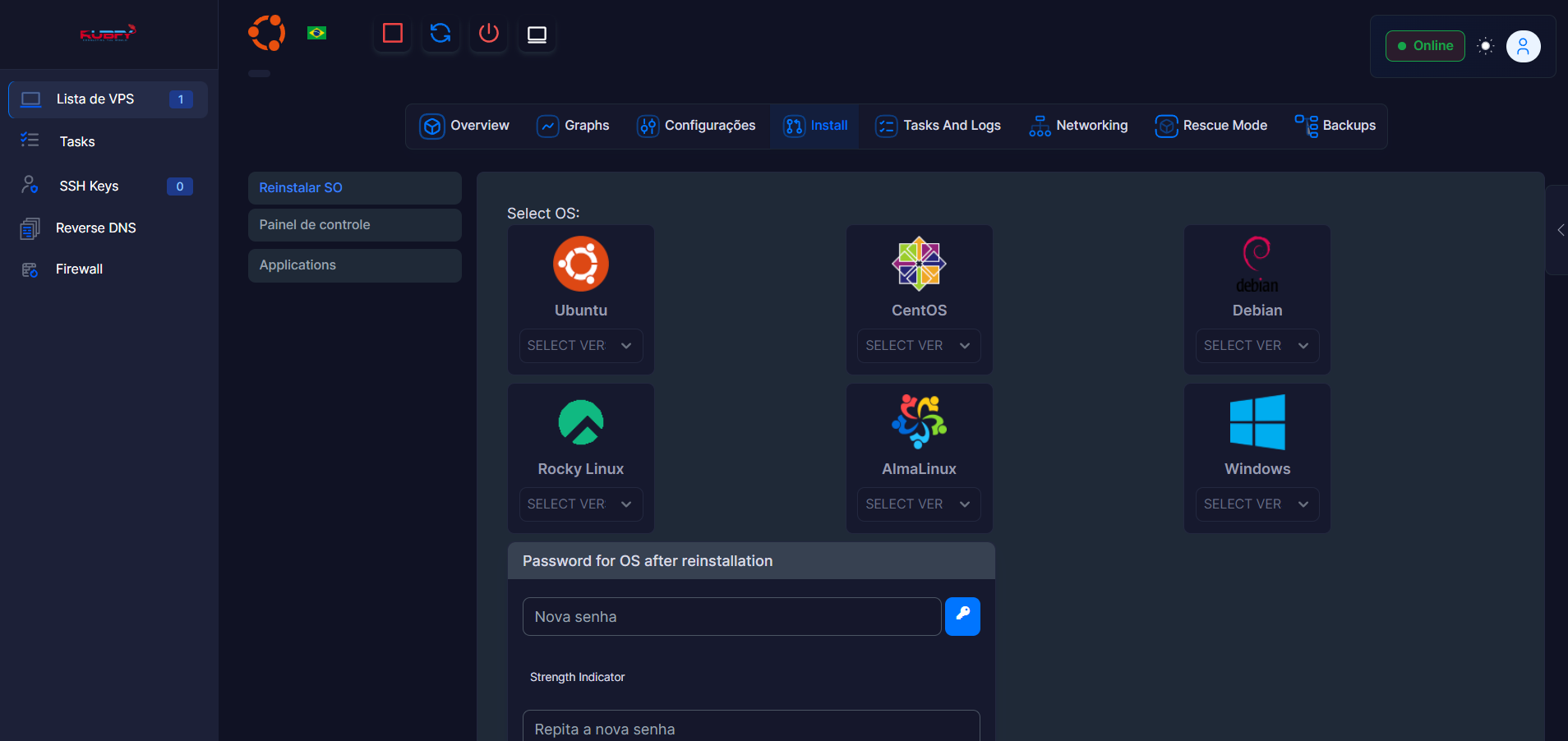Click the CentOS logo card
This screenshot has height=741, width=1568.
pos(919,264)
